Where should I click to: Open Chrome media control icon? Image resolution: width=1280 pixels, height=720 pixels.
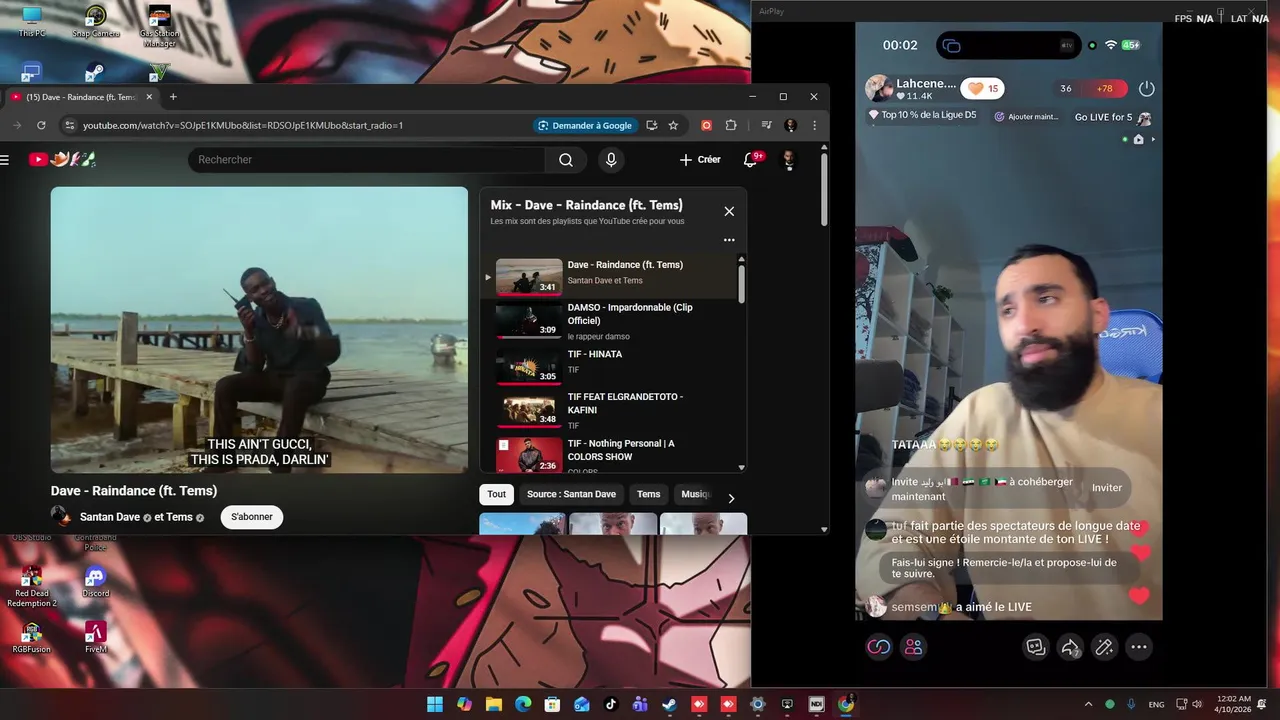[x=766, y=125]
